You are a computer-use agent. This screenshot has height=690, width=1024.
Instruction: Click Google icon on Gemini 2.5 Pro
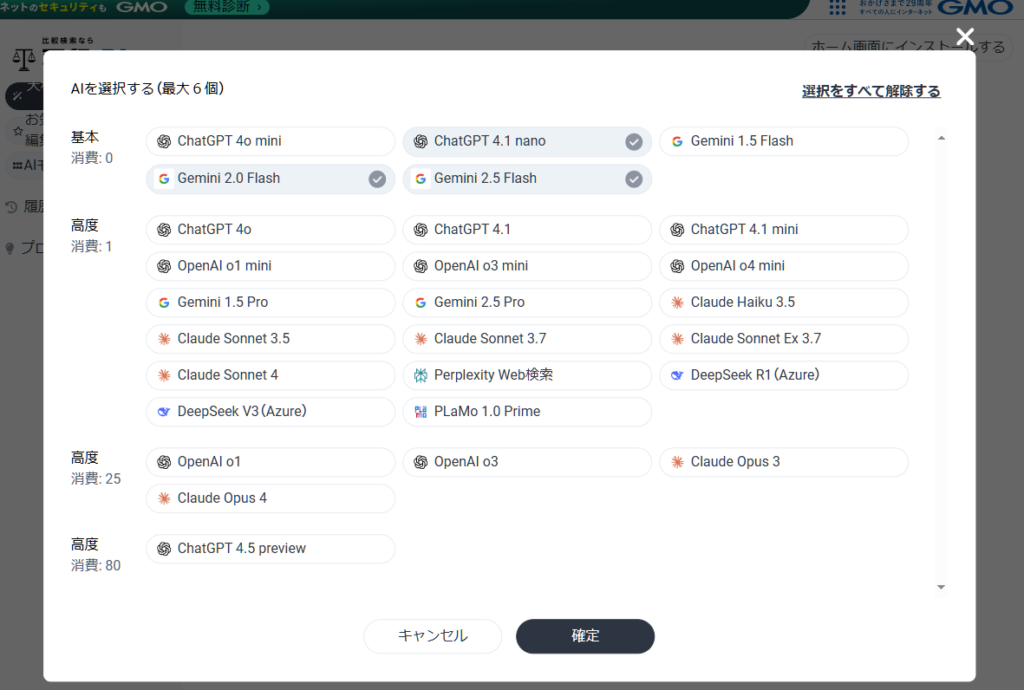(421, 303)
